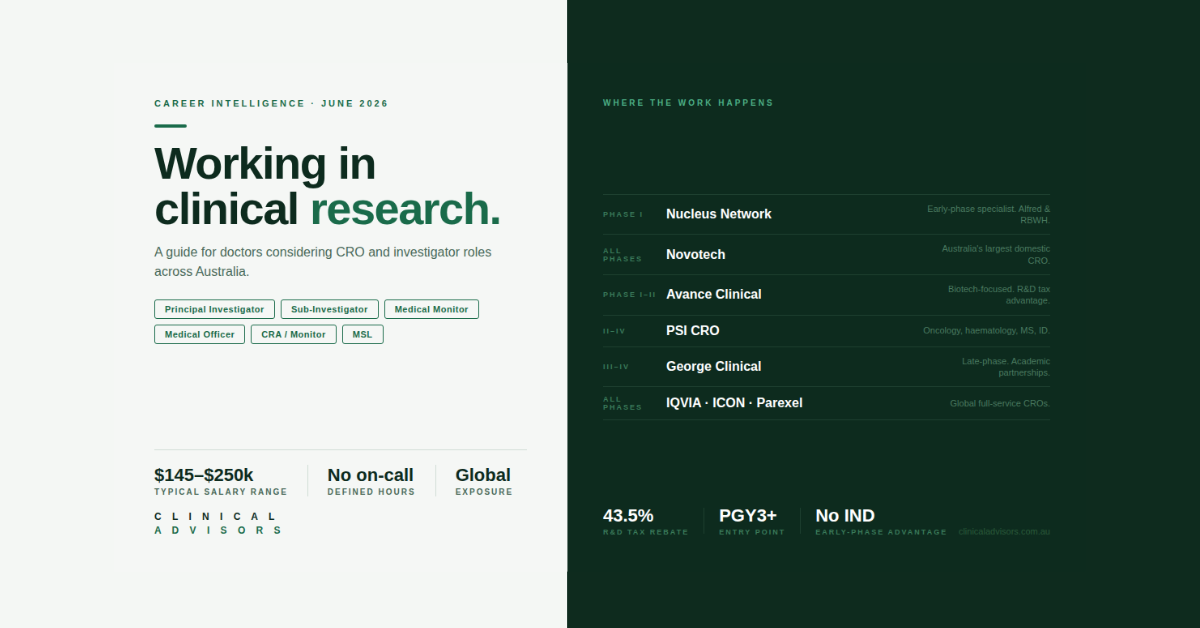The height and width of the screenshot is (628, 1200).
Task: Click Australia's largest domestic CRO description
Action: pyautogui.click(x=996, y=254)
